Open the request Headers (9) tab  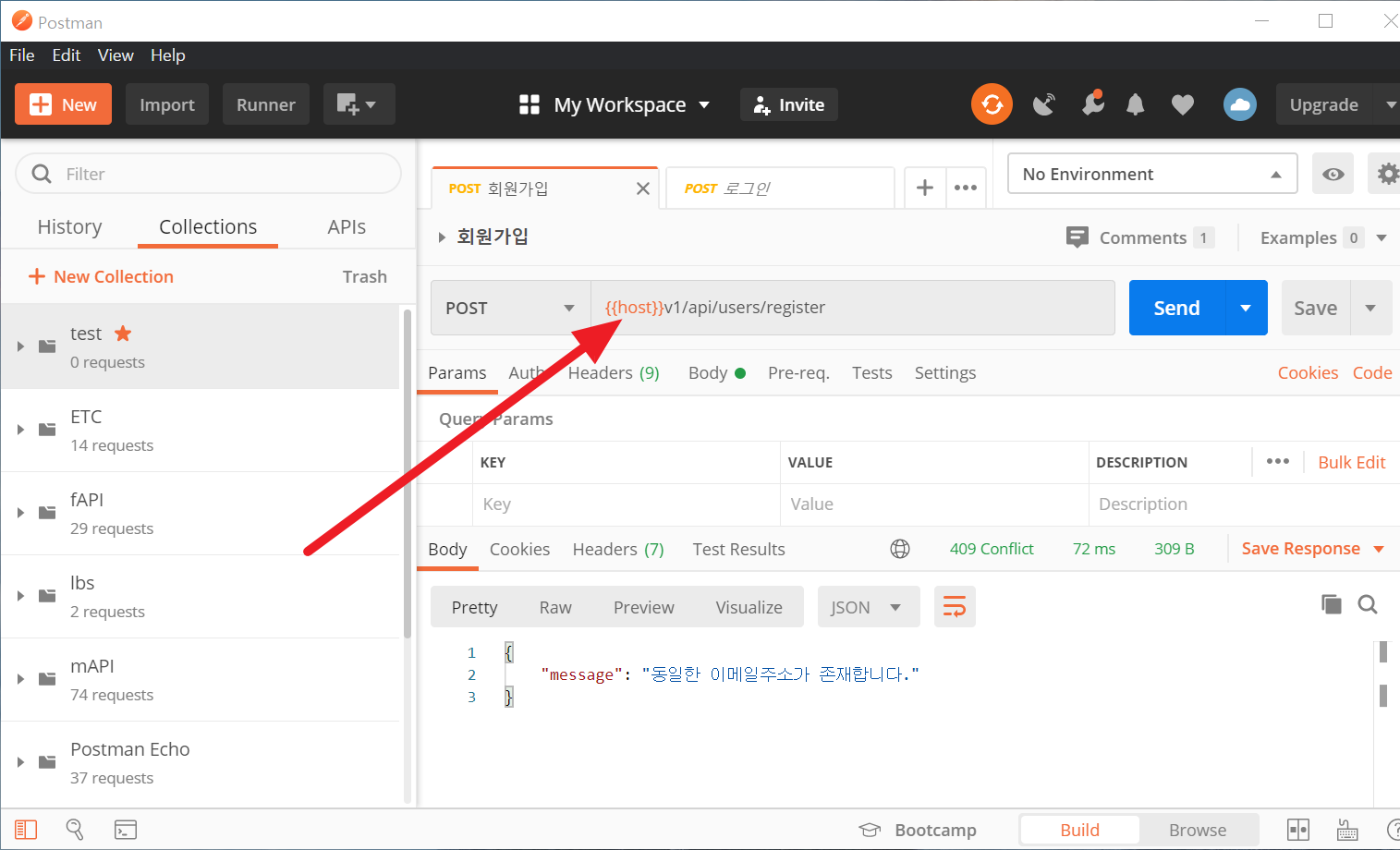click(x=614, y=373)
